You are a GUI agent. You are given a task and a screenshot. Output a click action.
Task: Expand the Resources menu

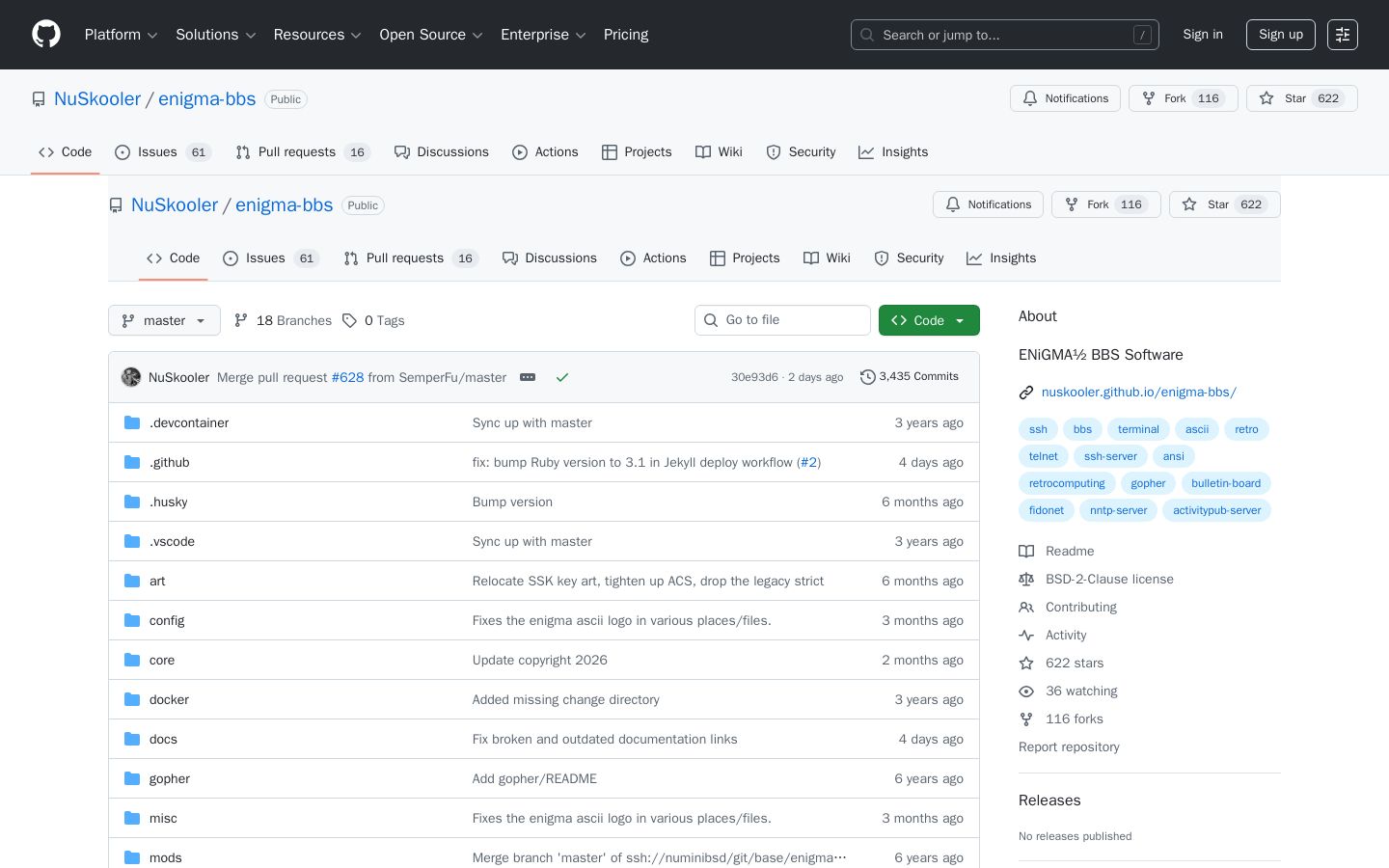click(317, 35)
